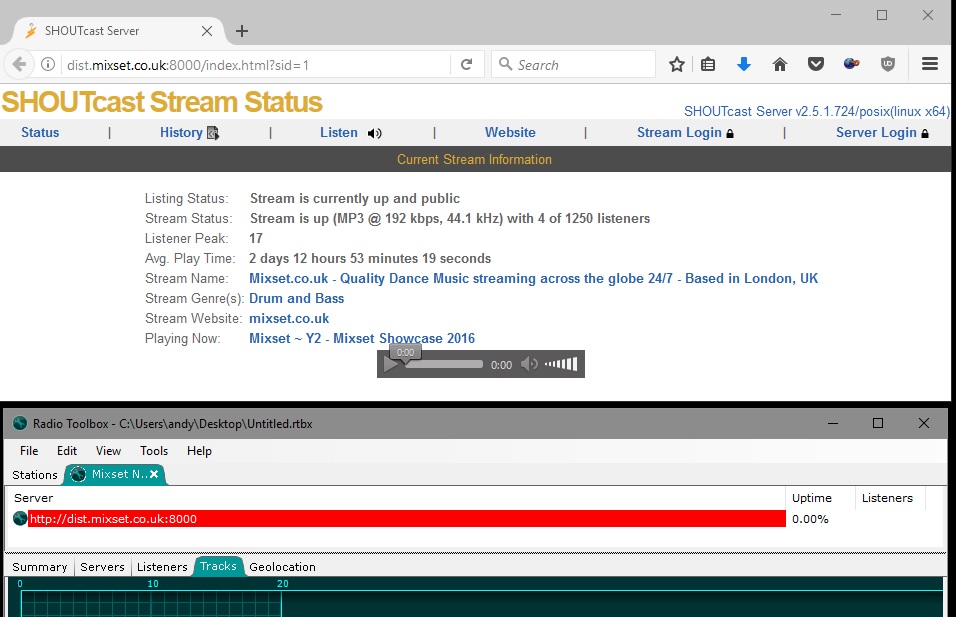This screenshot has height=617, width=956.
Task: Mute the audio player speaker
Action: point(529,365)
